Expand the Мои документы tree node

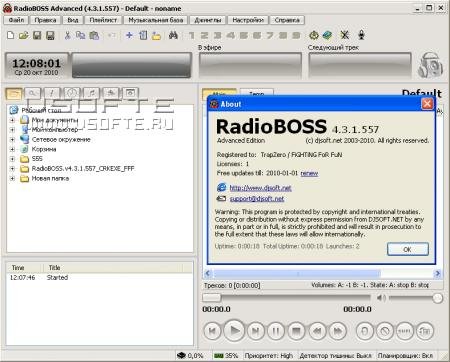[x=12, y=120]
